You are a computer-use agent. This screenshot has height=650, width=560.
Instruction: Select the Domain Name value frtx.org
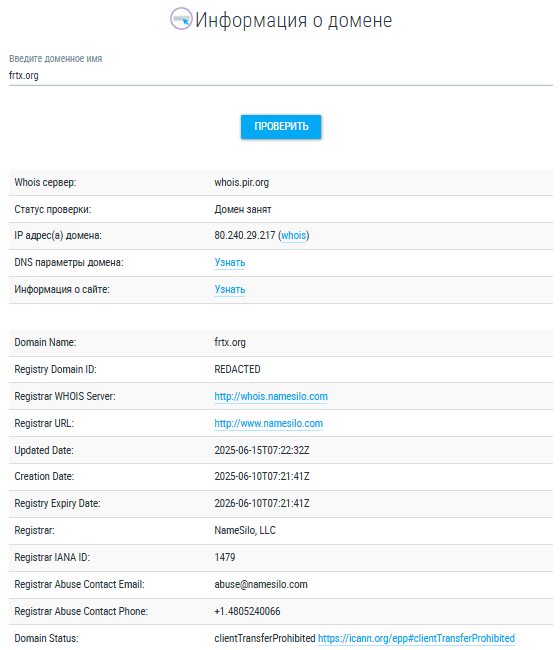click(x=230, y=342)
